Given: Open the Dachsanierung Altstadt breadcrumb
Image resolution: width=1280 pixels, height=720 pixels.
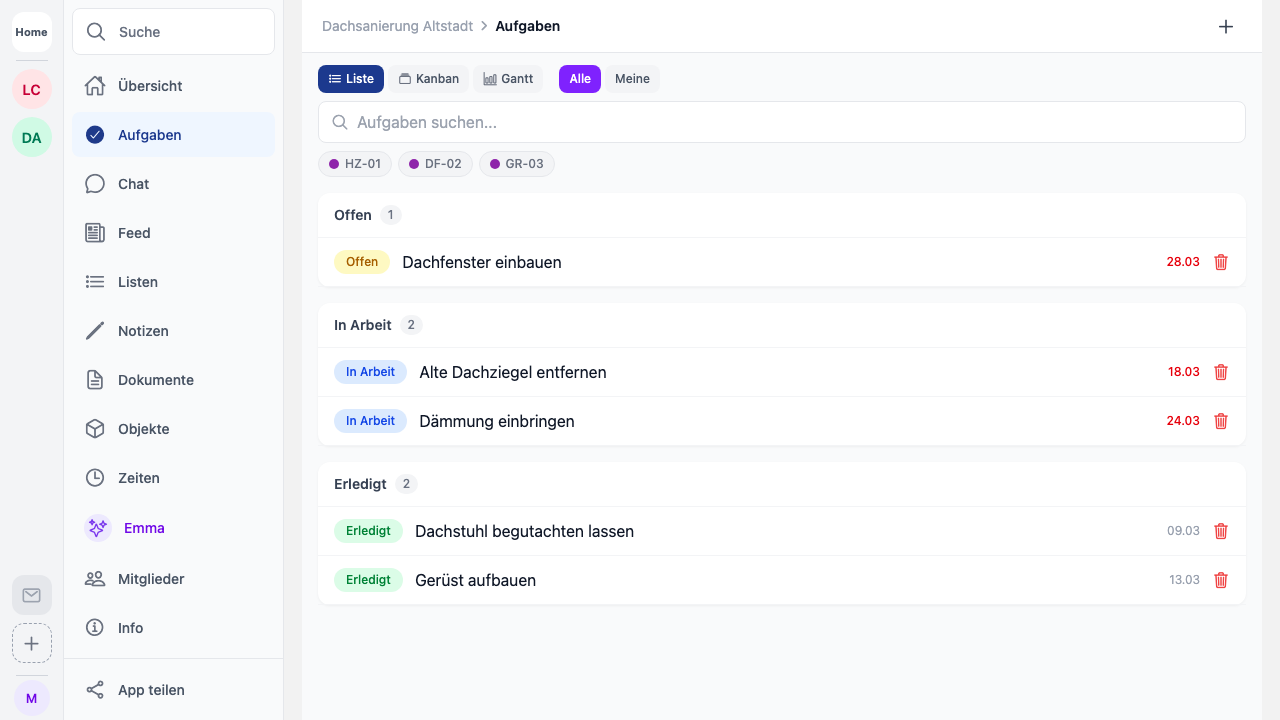Looking at the screenshot, I should click(397, 26).
